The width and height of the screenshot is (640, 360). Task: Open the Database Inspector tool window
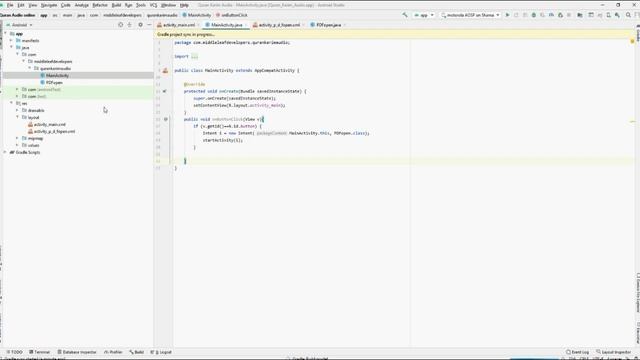coord(77,352)
